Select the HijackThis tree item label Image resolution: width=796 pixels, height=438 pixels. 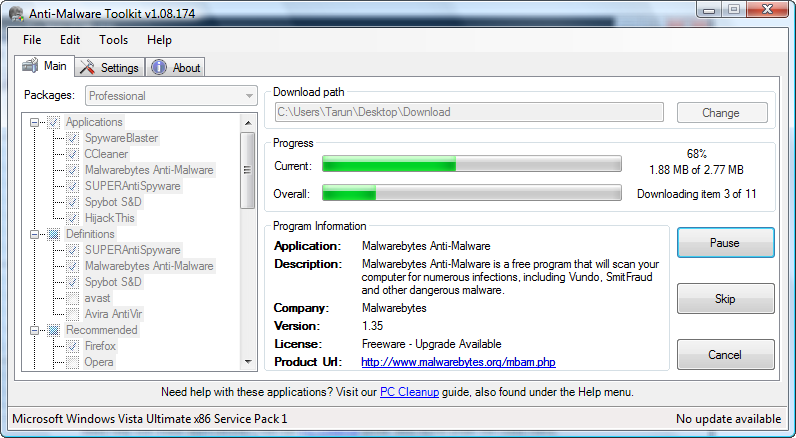click(x=110, y=218)
